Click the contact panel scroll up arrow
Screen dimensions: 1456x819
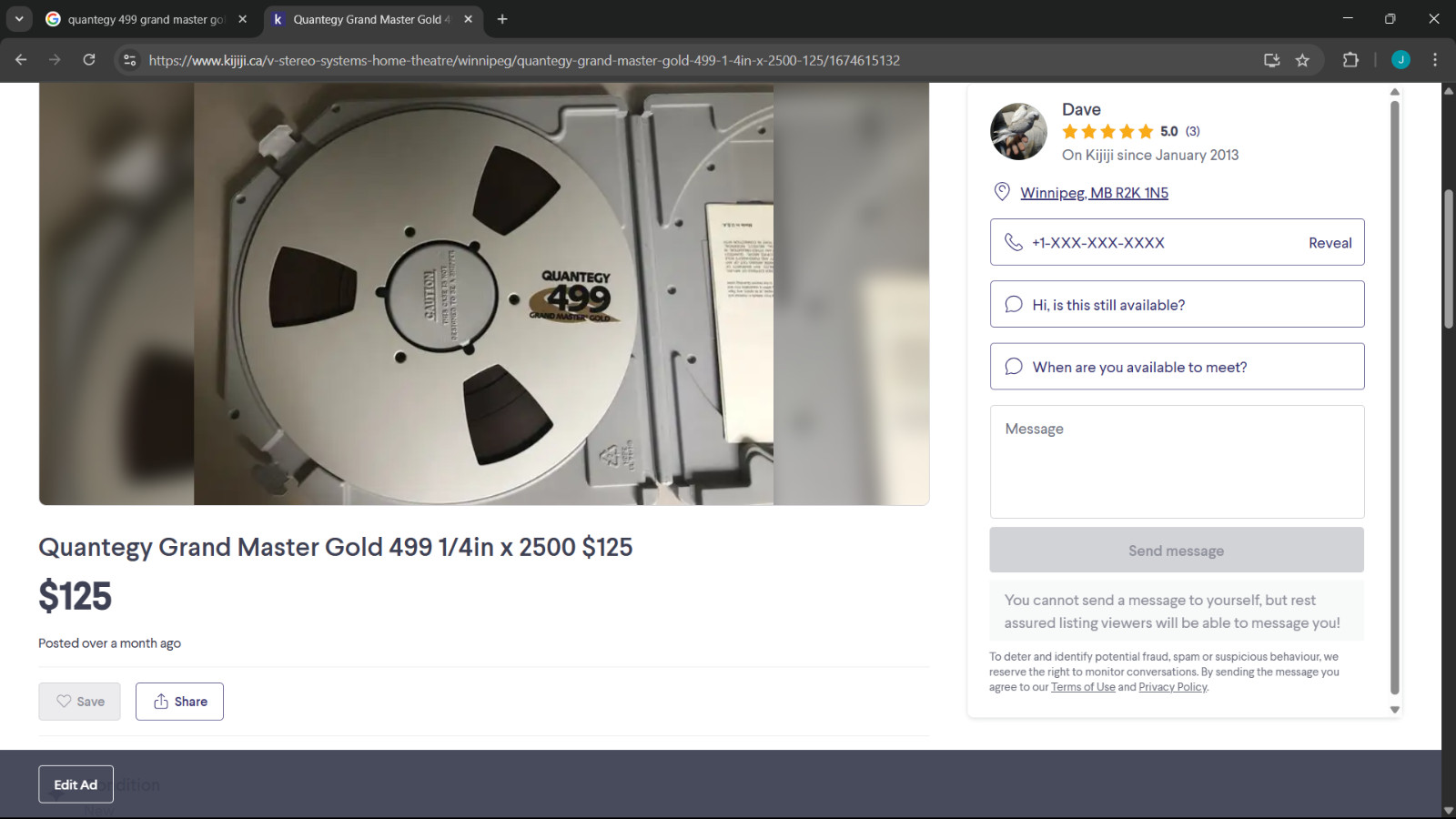(1394, 92)
